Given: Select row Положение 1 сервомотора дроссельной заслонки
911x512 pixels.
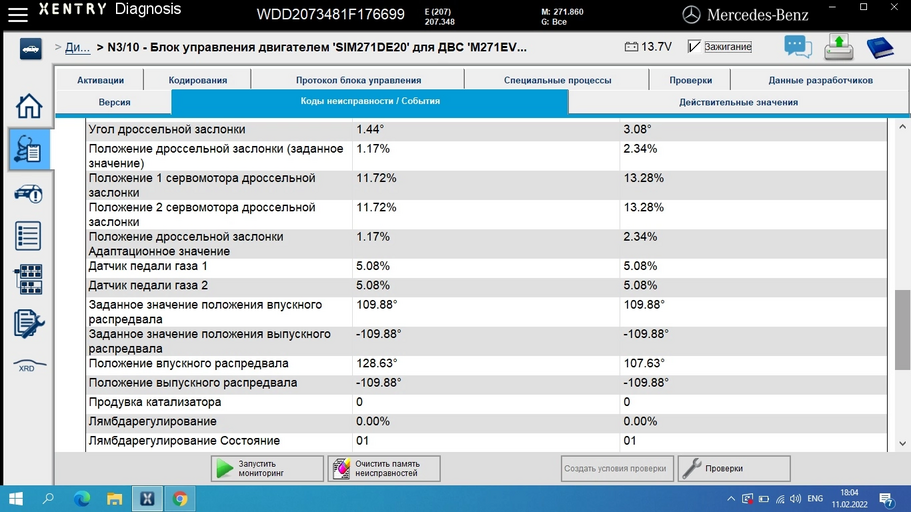Looking at the screenshot, I should click(486, 185).
